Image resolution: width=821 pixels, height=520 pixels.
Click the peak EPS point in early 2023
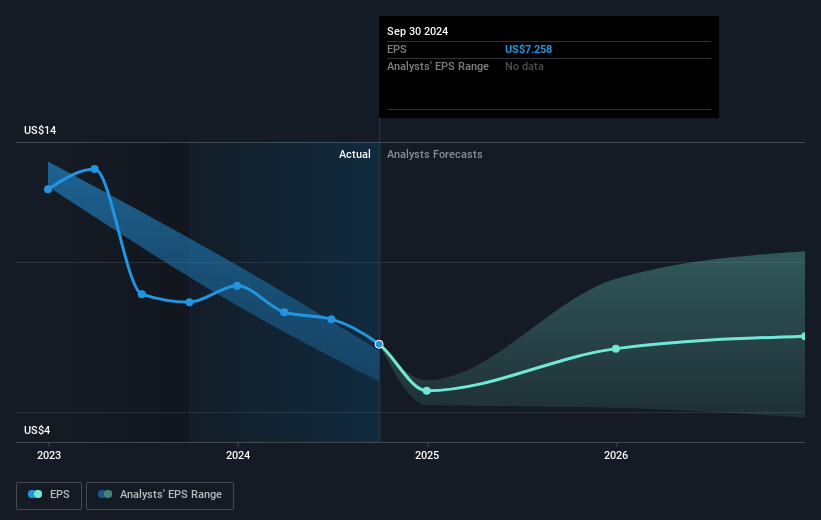point(95,169)
